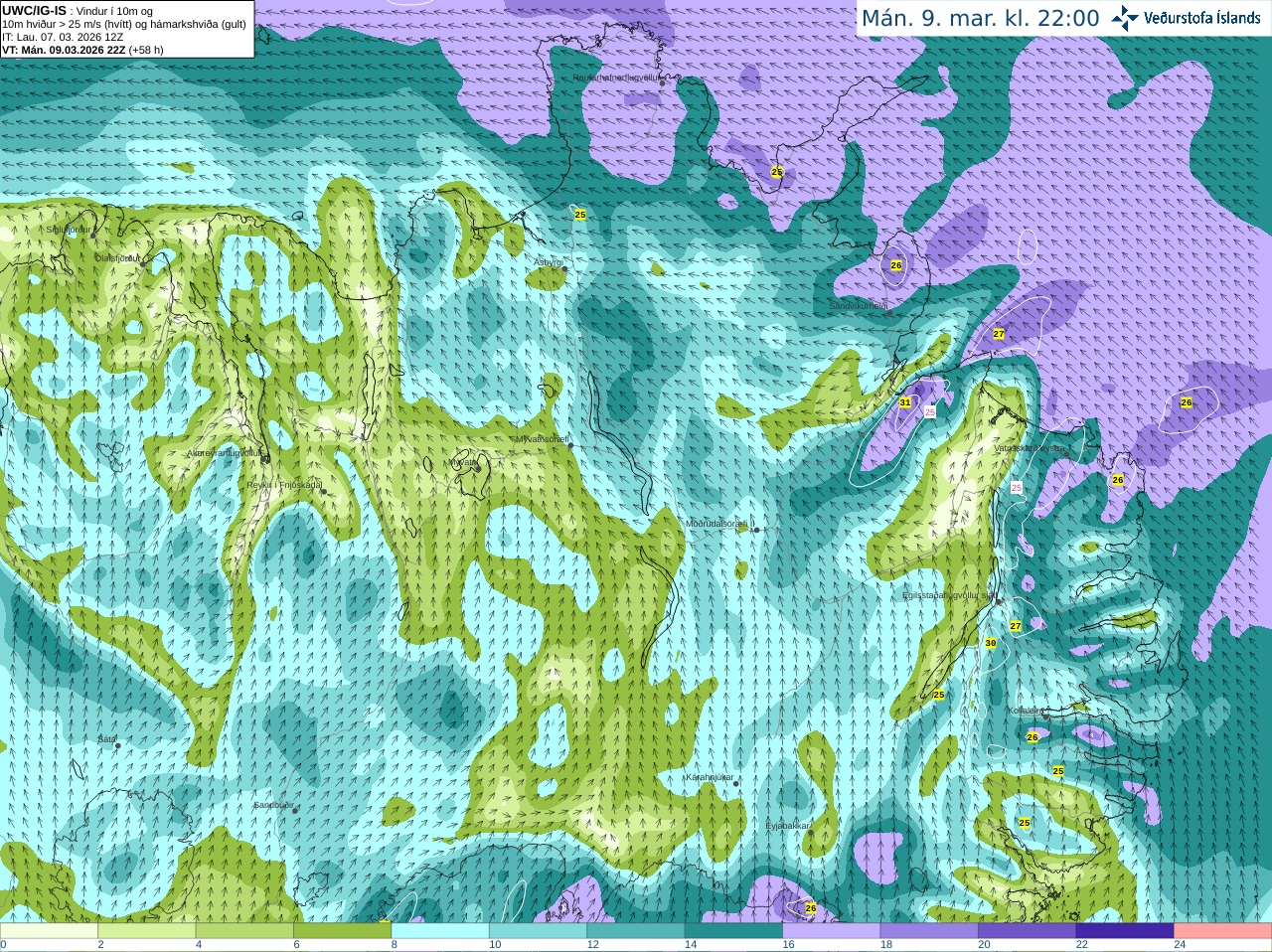Screen dimensions: 1272x952
Task: Click the Egilsstaðaflugvöllur station label
Action: (x=949, y=595)
